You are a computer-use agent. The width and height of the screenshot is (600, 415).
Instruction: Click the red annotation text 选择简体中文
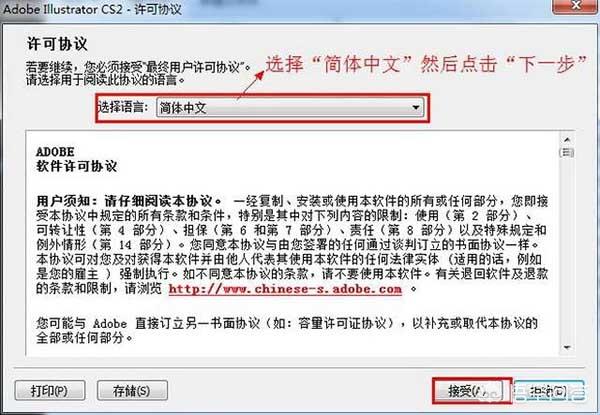click(426, 64)
